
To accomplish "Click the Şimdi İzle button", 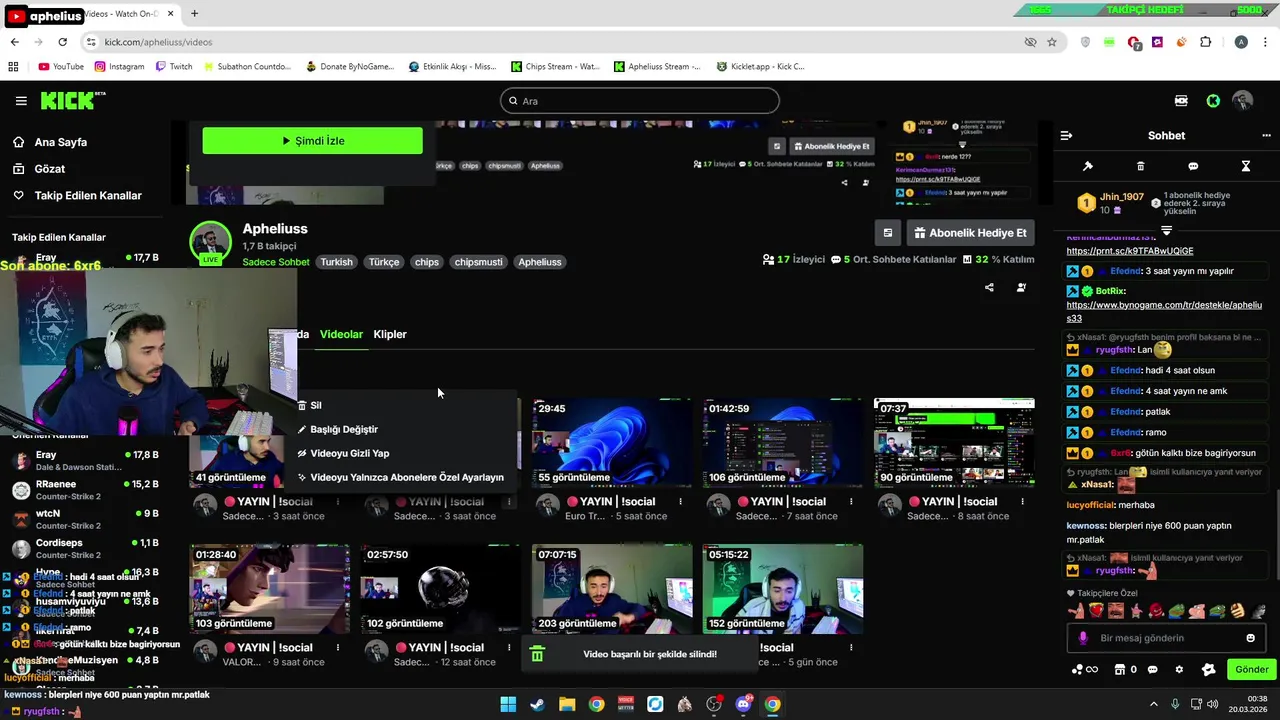I will [313, 141].
